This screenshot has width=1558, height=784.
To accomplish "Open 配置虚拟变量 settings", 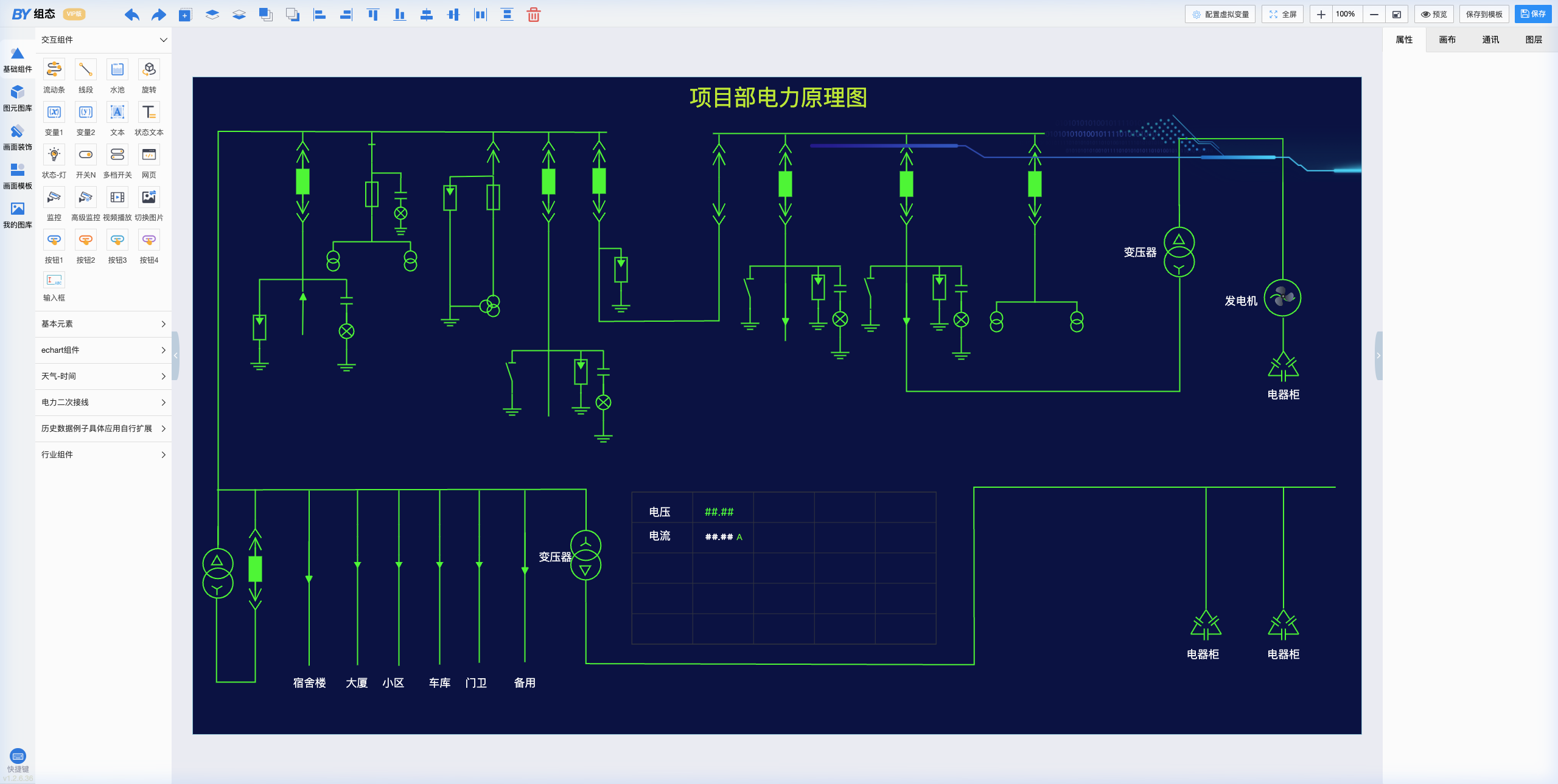I will (x=1220, y=14).
